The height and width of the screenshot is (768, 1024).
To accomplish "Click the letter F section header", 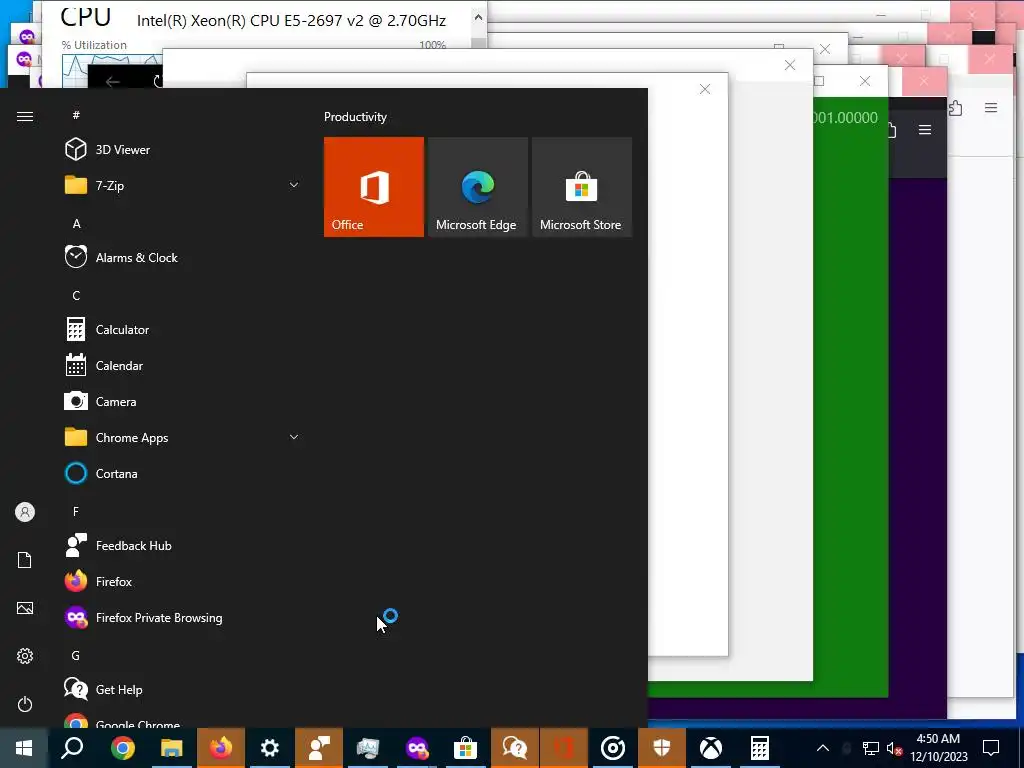I will (76, 511).
